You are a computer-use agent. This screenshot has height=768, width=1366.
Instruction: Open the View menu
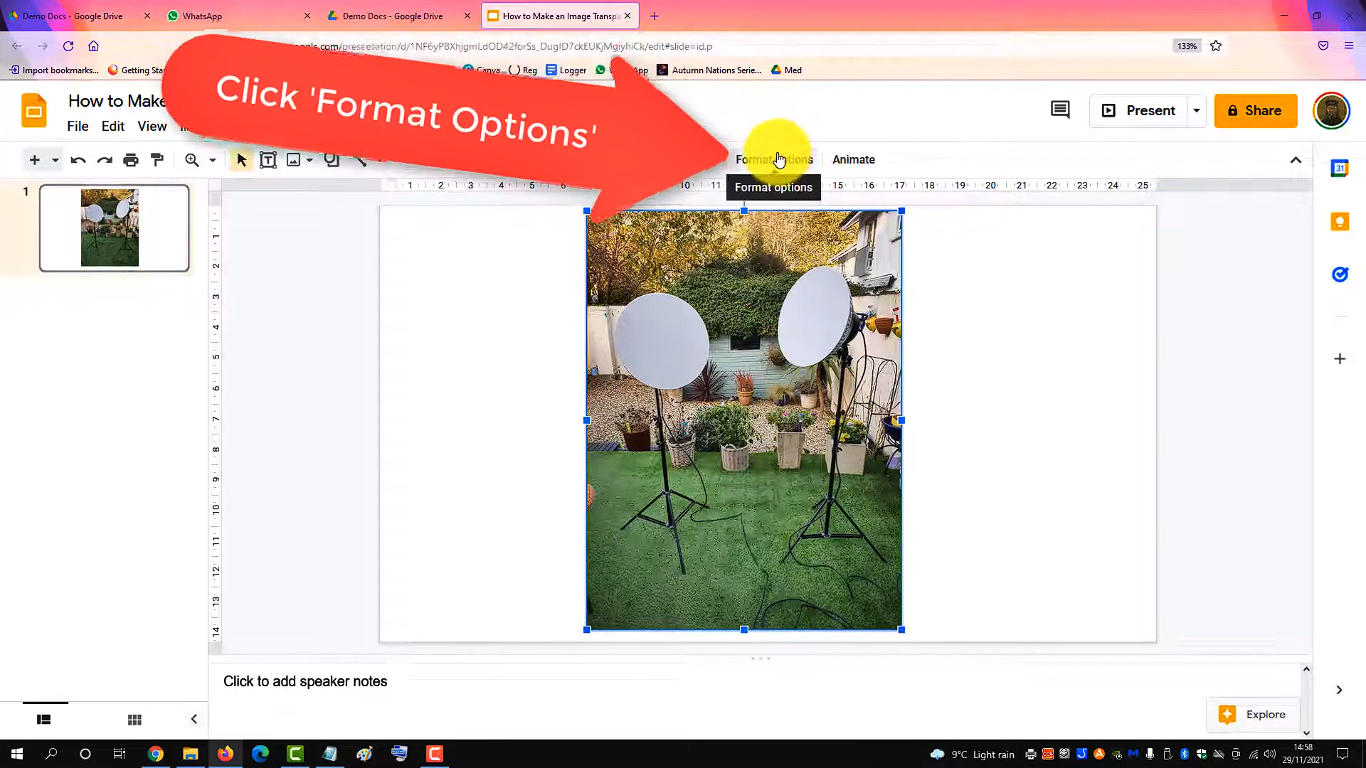coord(152,126)
